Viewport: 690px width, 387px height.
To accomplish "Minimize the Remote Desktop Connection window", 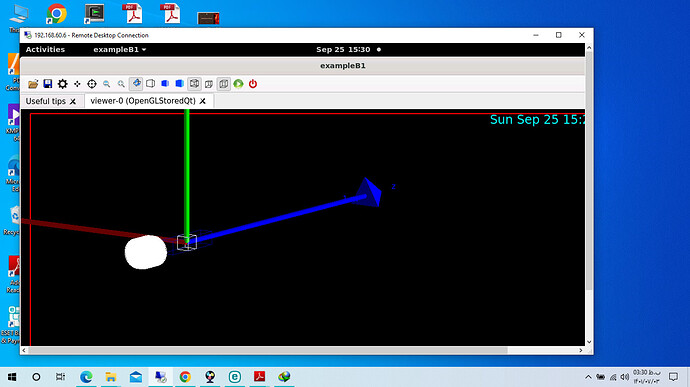I will [x=536, y=35].
